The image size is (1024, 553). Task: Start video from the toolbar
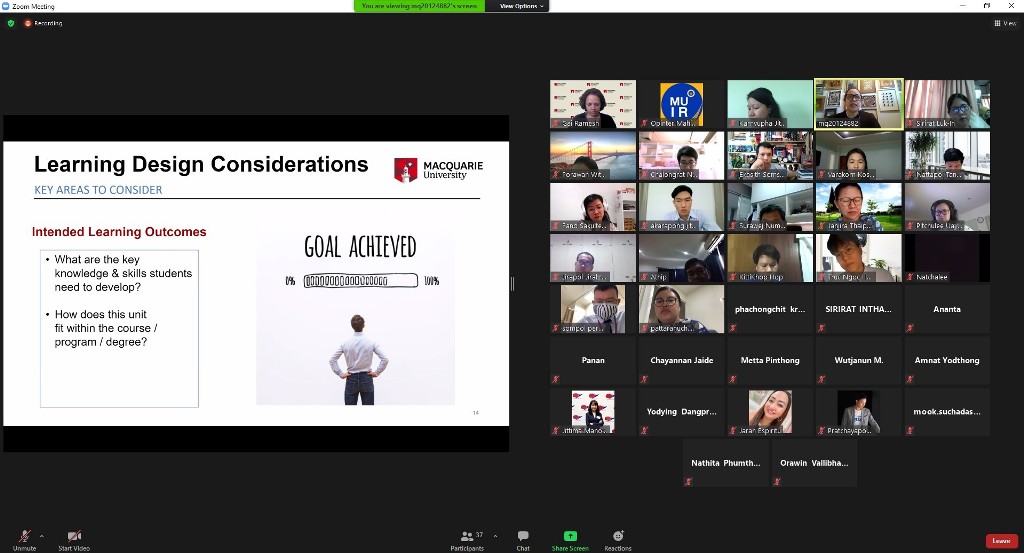coord(74,538)
